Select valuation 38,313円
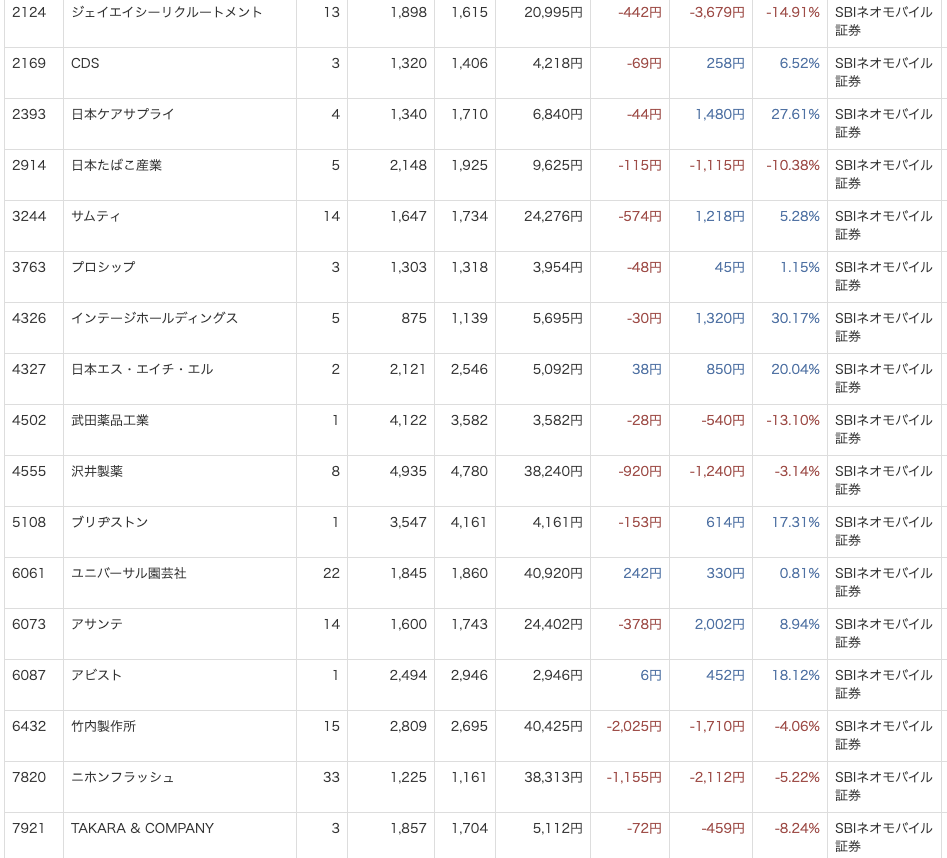Screen dimensions: 947x858 pos(553,777)
